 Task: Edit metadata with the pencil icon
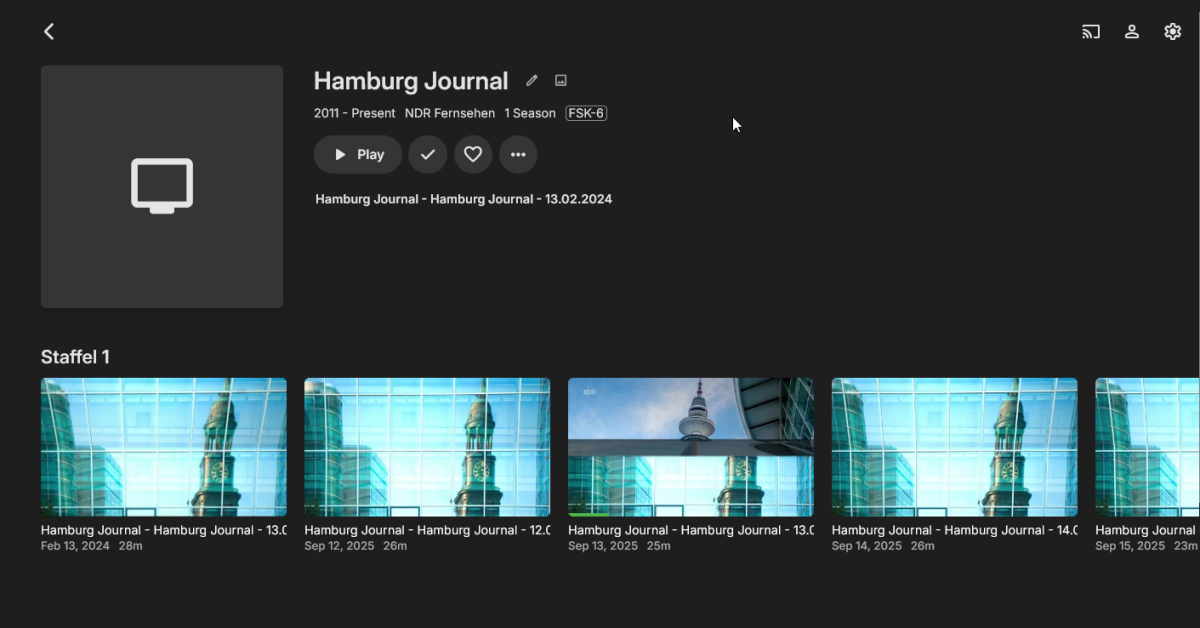click(532, 80)
